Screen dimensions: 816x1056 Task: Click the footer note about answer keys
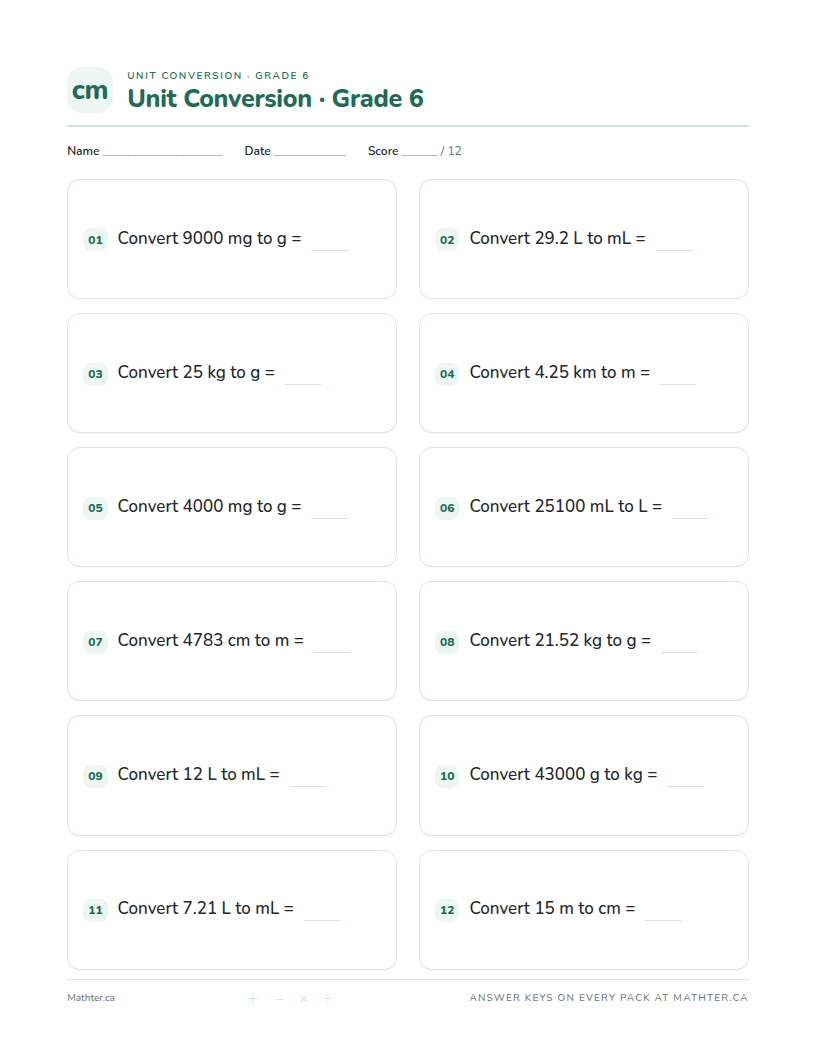609,998
